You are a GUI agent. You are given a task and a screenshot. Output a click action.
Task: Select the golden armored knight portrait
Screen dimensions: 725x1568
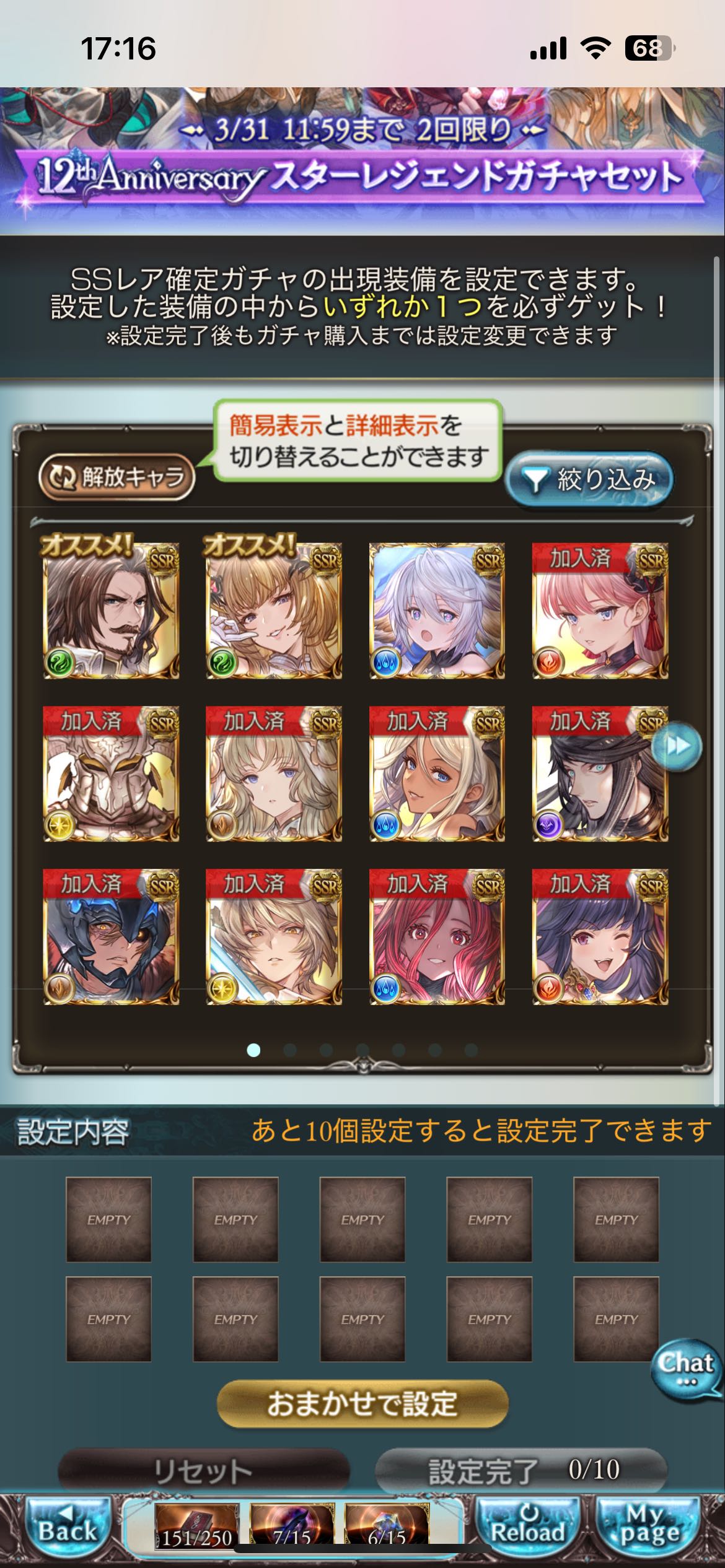click(111, 773)
